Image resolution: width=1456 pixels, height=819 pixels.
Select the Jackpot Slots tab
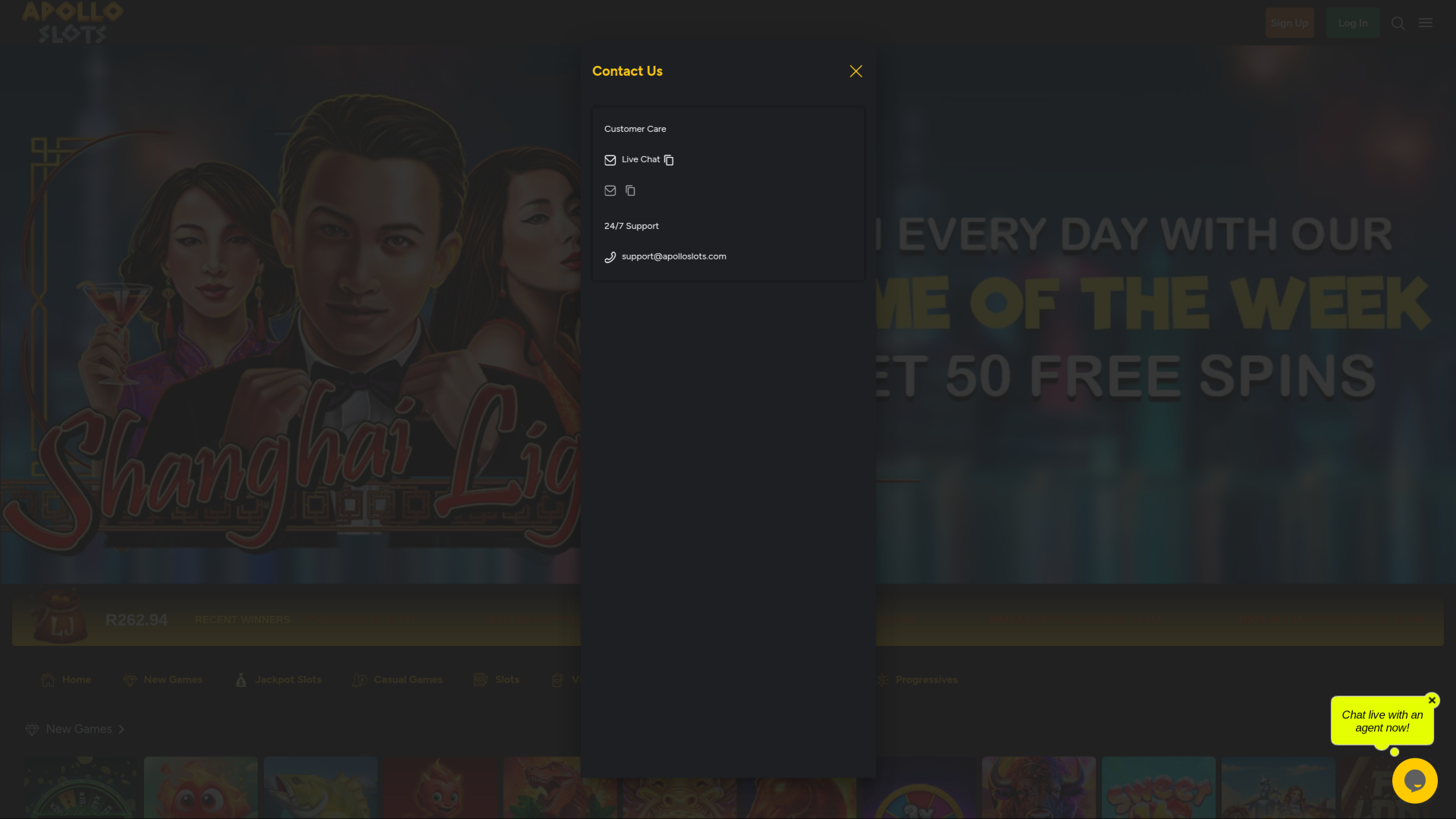[x=278, y=679]
